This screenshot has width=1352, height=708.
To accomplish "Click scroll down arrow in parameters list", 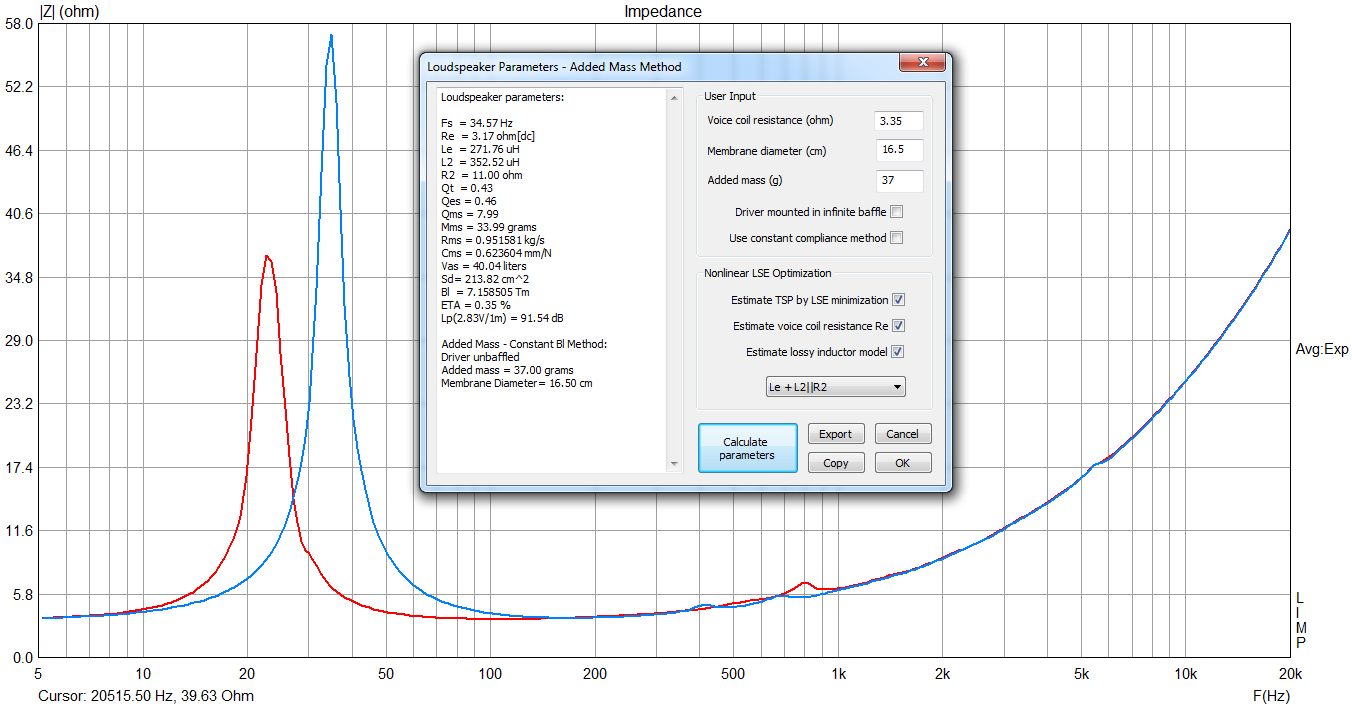I will (674, 464).
